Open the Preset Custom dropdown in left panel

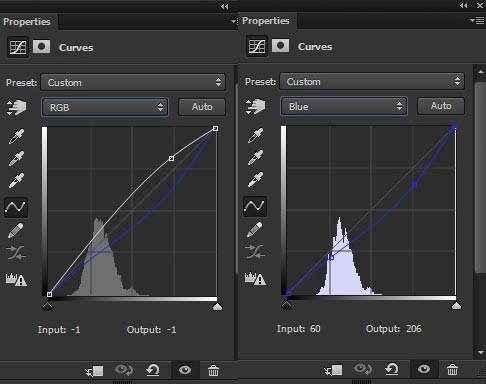(133, 82)
